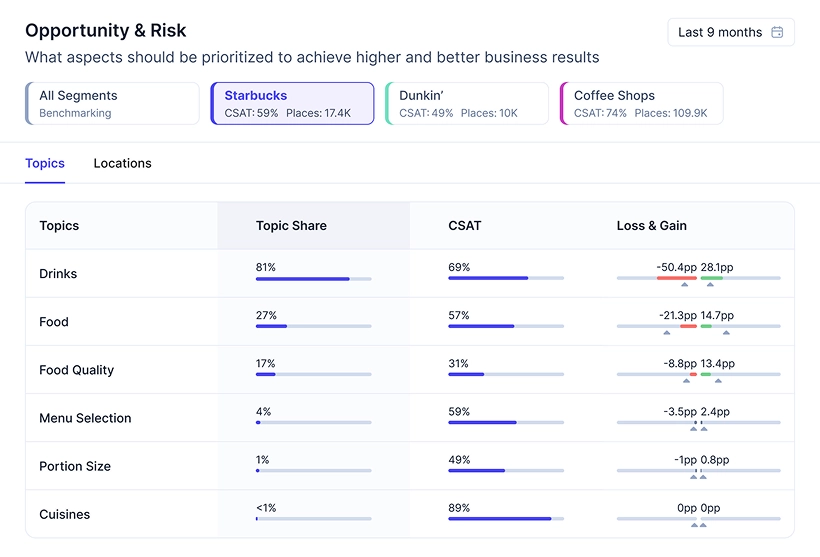This screenshot has height=557, width=820.
Task: Select the Starbucks segment card
Action: [292, 104]
